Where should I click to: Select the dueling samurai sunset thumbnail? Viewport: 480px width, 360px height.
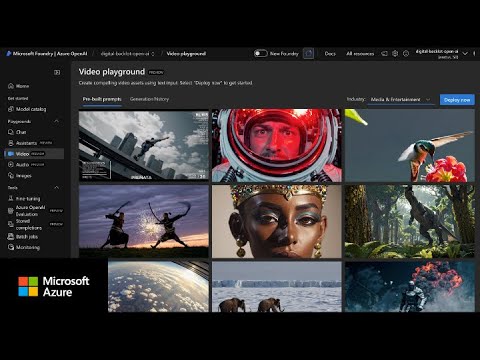(x=144, y=222)
